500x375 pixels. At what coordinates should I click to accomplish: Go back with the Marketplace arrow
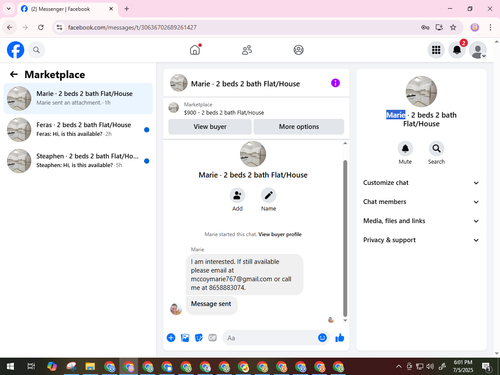click(14, 74)
